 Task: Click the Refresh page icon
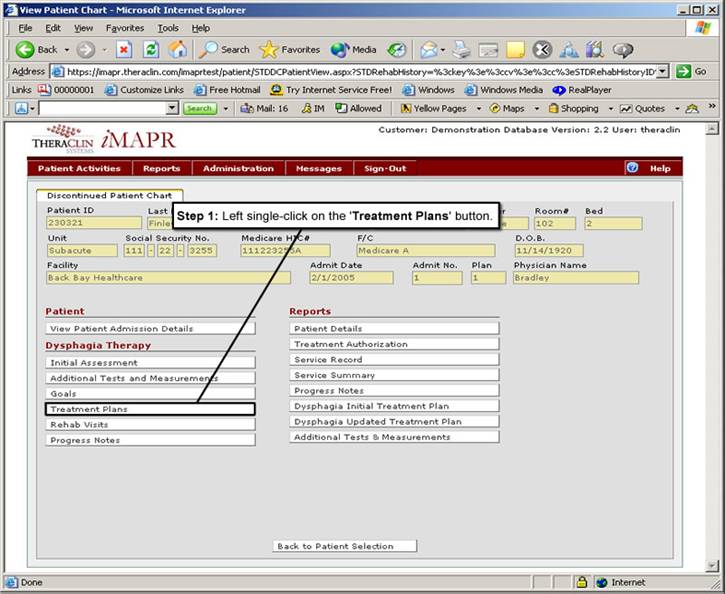151,49
